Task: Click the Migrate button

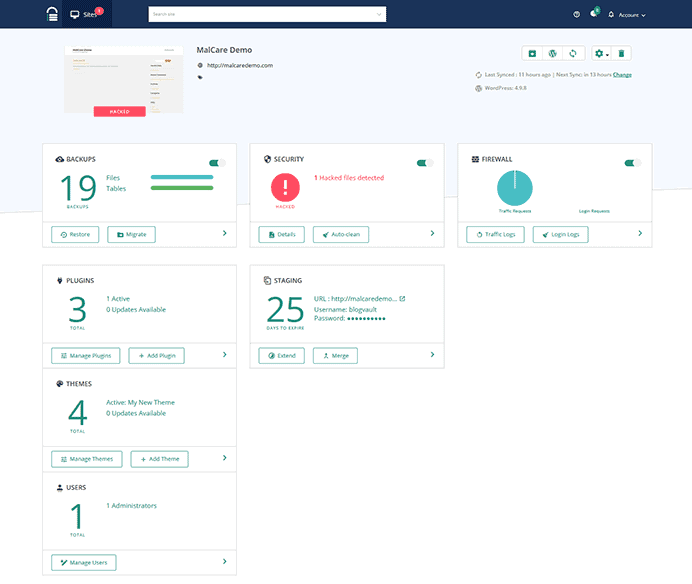Action: 132,234
